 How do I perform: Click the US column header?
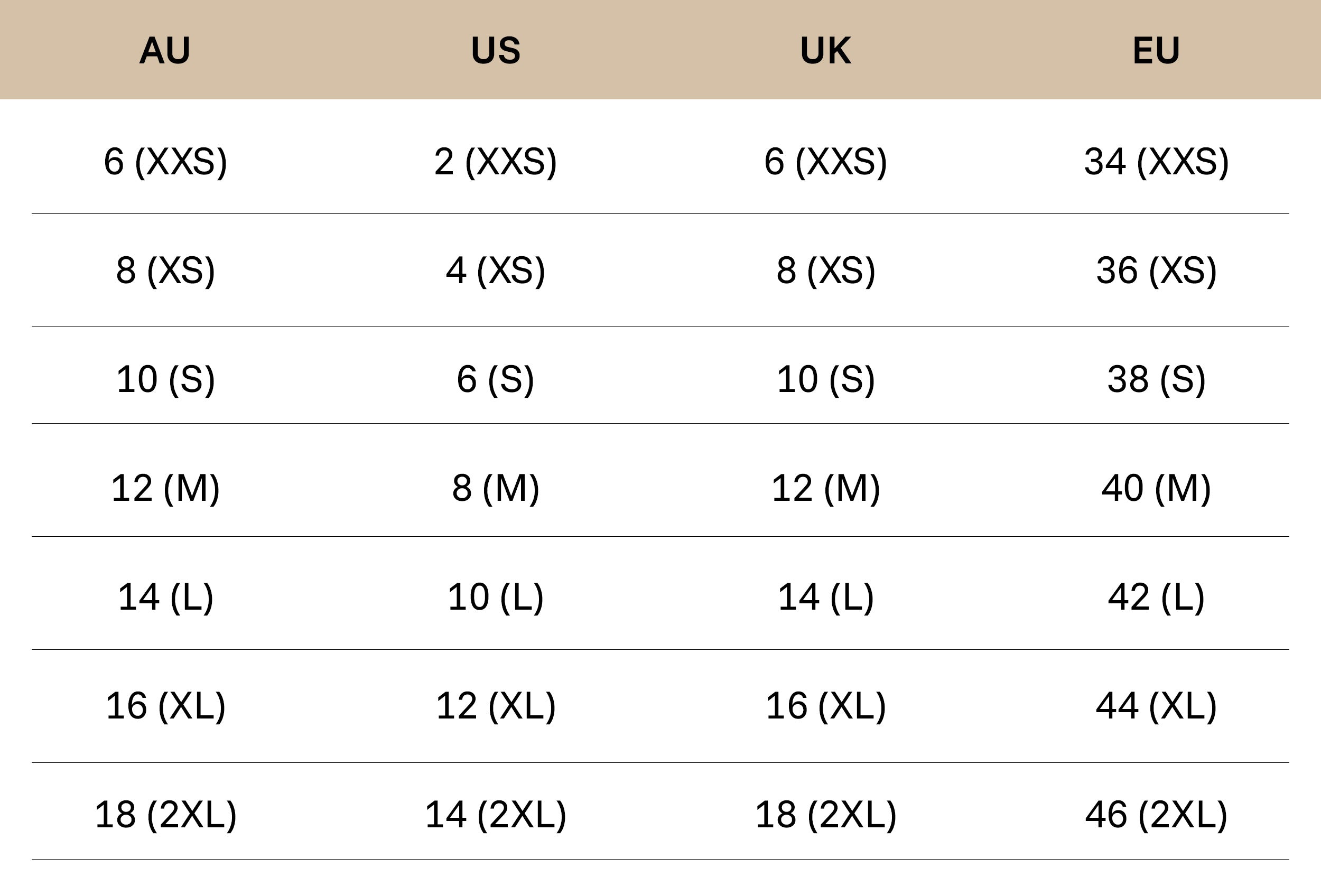496,50
